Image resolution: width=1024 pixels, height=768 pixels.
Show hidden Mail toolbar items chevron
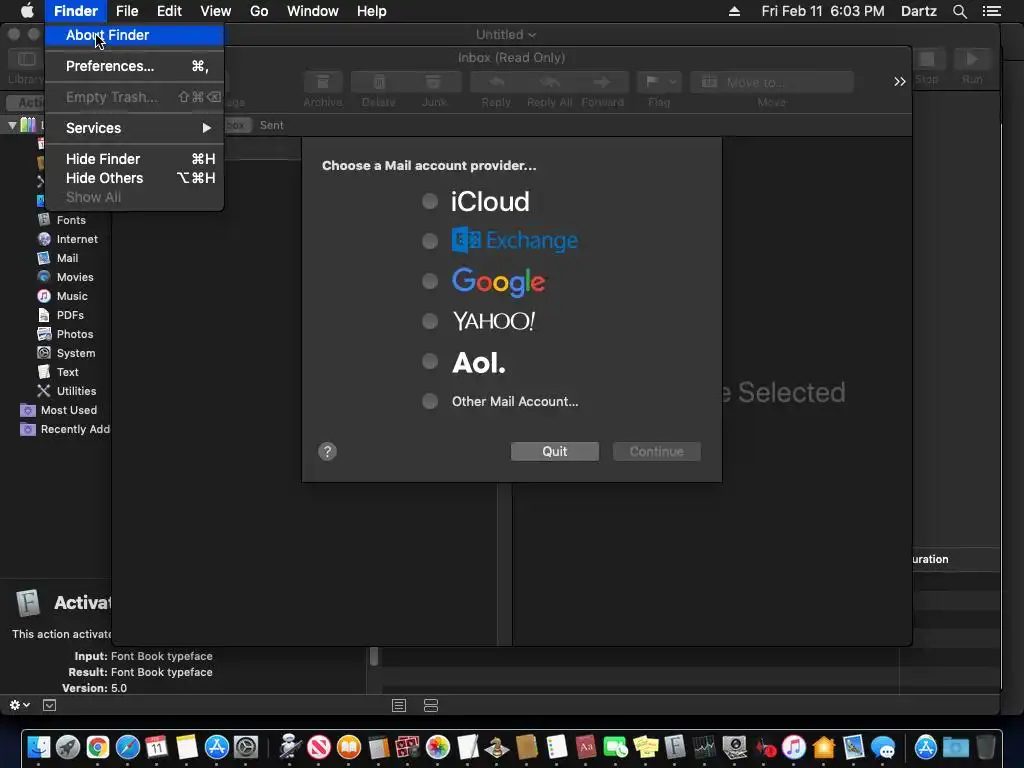[900, 82]
